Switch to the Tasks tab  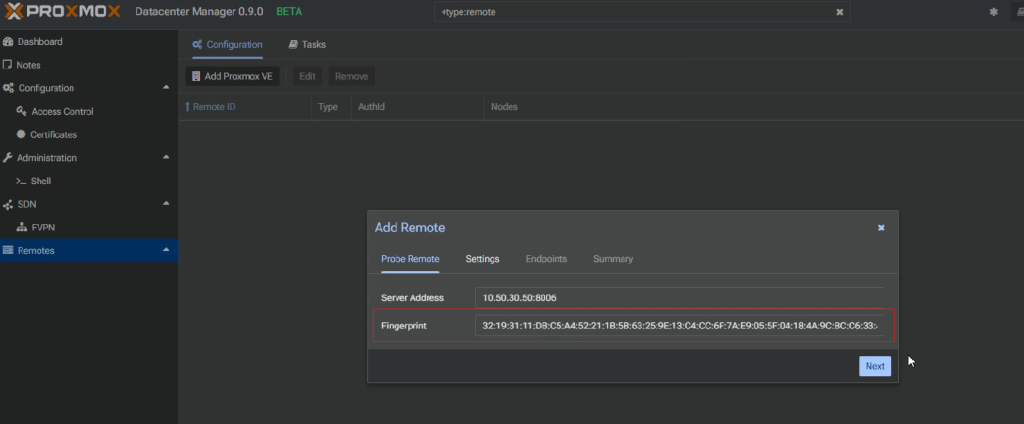coord(307,45)
